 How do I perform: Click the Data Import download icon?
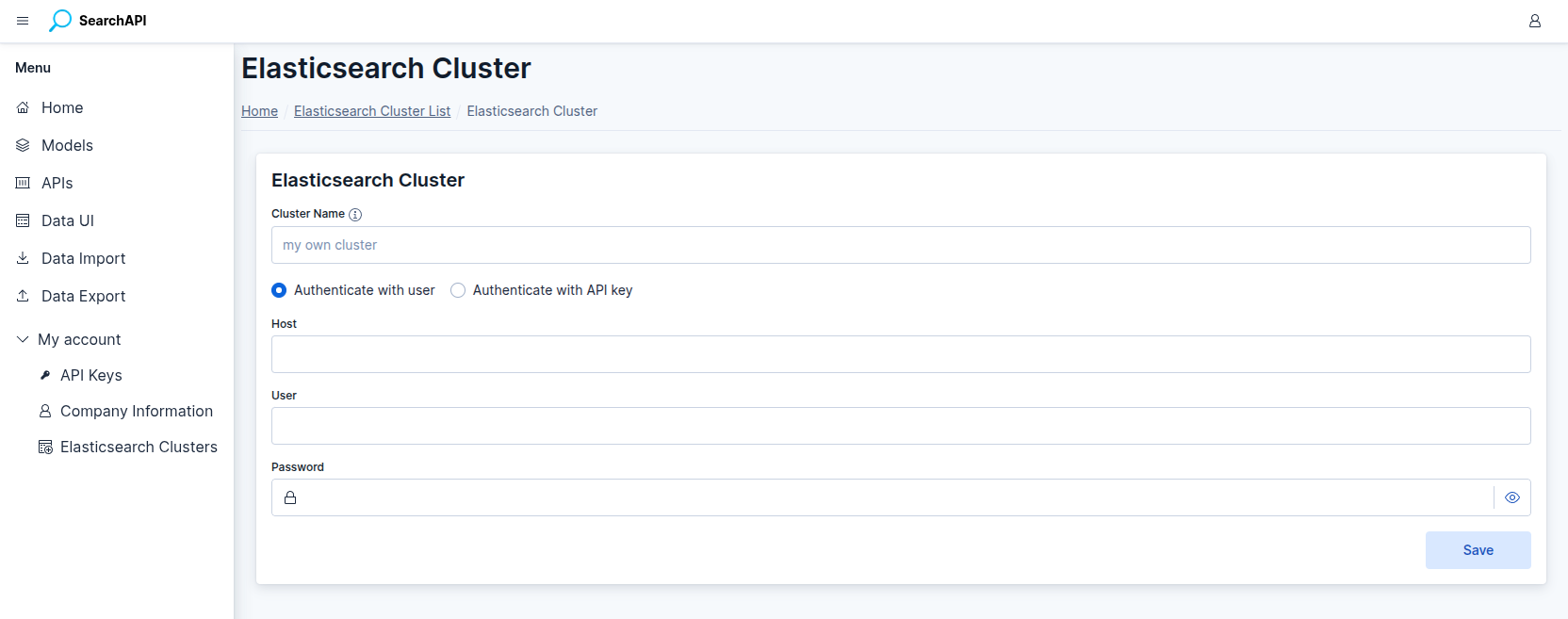[23, 258]
